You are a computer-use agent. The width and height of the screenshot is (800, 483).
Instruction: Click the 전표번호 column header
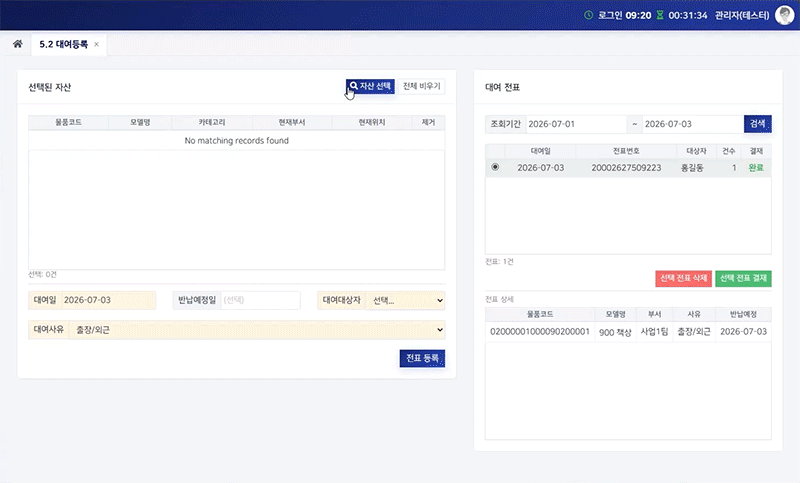click(626, 151)
